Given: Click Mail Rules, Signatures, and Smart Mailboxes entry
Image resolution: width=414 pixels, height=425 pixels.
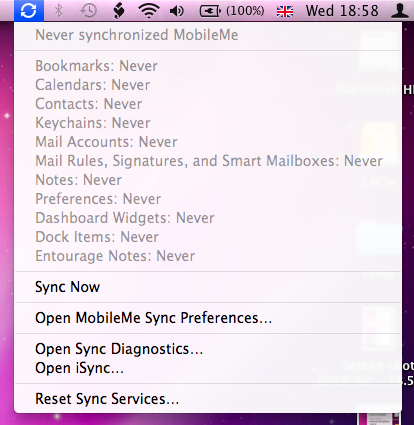Looking at the screenshot, I should [208, 161].
